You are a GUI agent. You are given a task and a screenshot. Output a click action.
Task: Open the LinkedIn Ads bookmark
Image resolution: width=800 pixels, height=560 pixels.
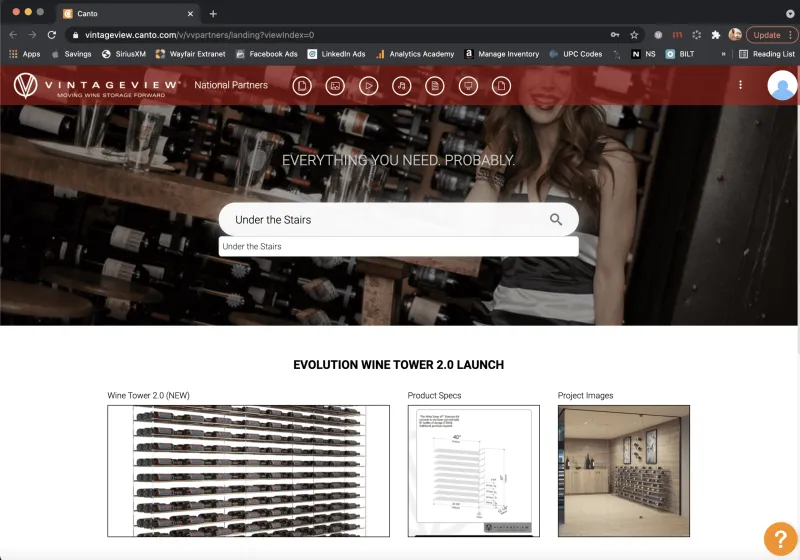click(336, 54)
